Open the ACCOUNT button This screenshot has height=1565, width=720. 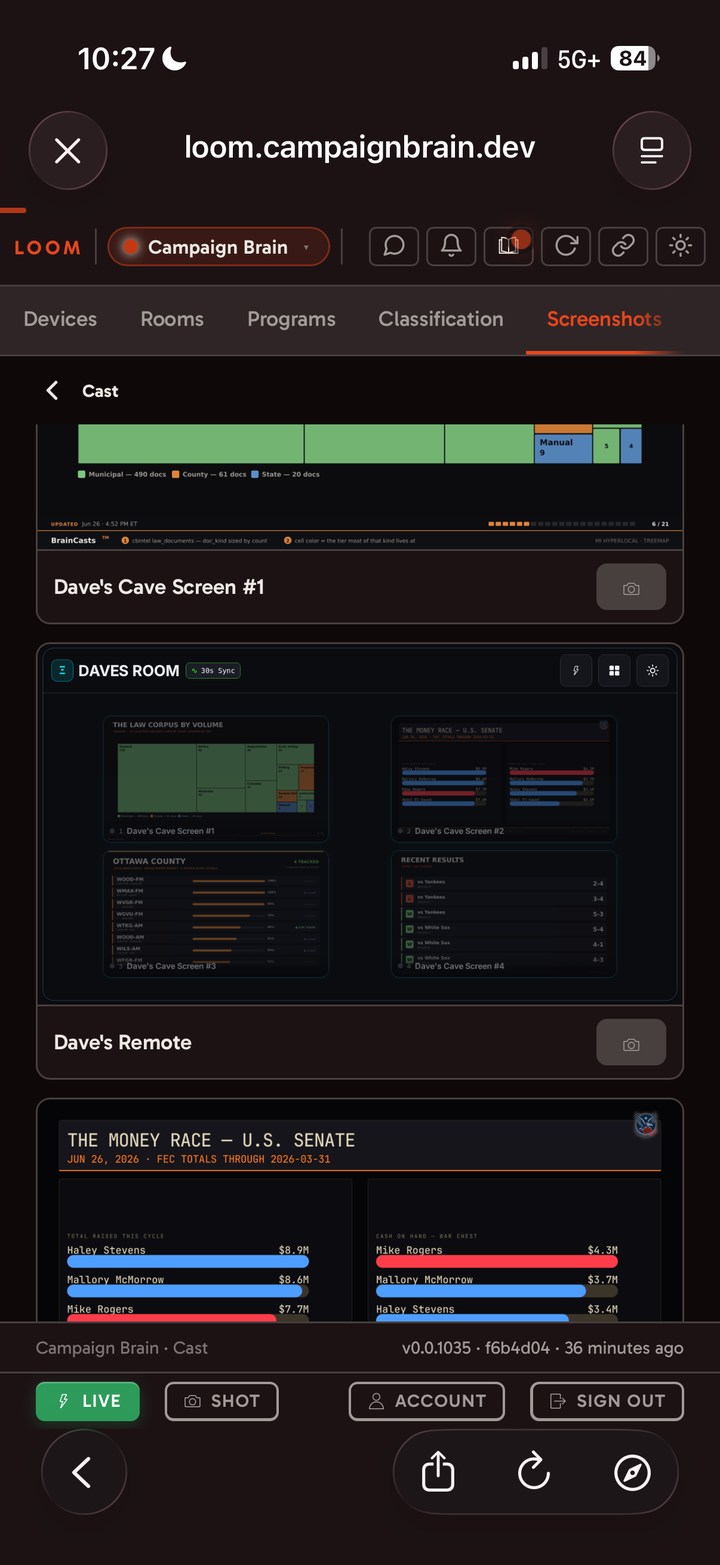(x=429, y=1401)
